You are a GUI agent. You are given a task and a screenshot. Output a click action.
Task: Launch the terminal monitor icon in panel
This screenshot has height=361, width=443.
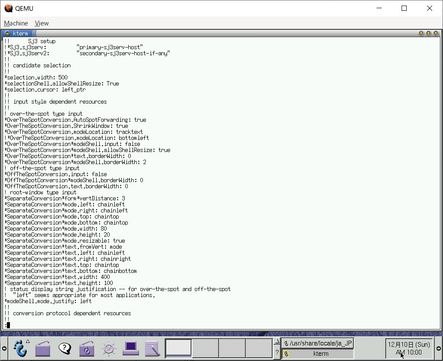tap(131, 349)
